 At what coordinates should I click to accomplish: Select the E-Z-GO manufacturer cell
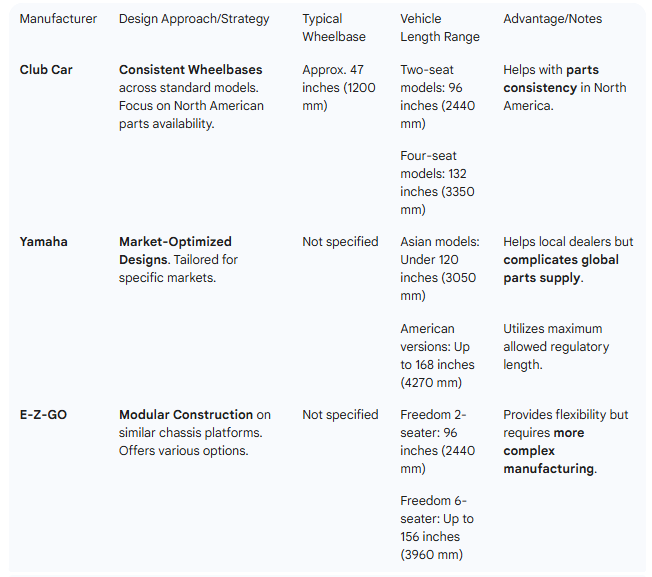pyautogui.click(x=43, y=414)
